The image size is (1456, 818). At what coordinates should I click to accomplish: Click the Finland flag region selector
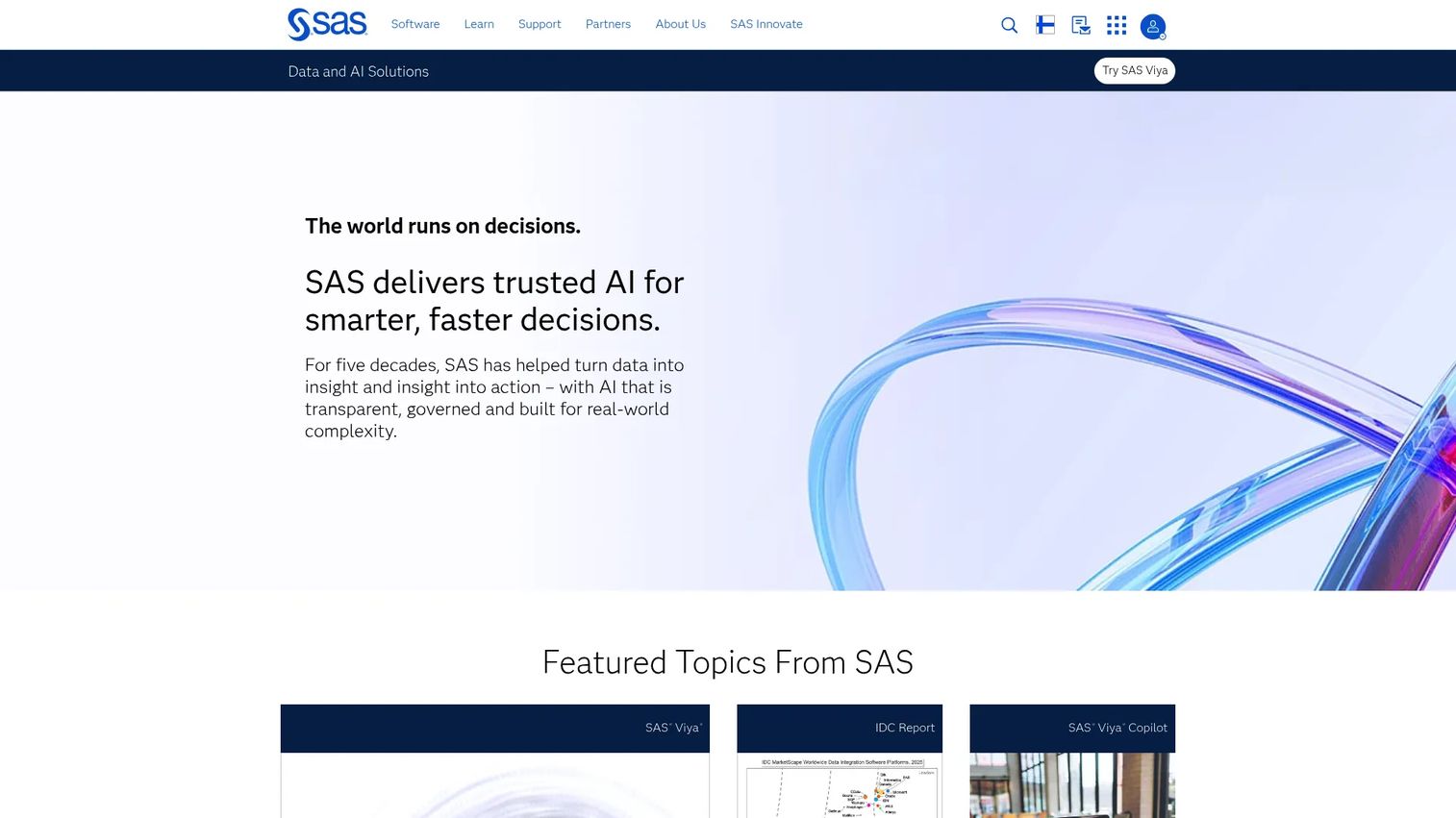click(x=1045, y=25)
